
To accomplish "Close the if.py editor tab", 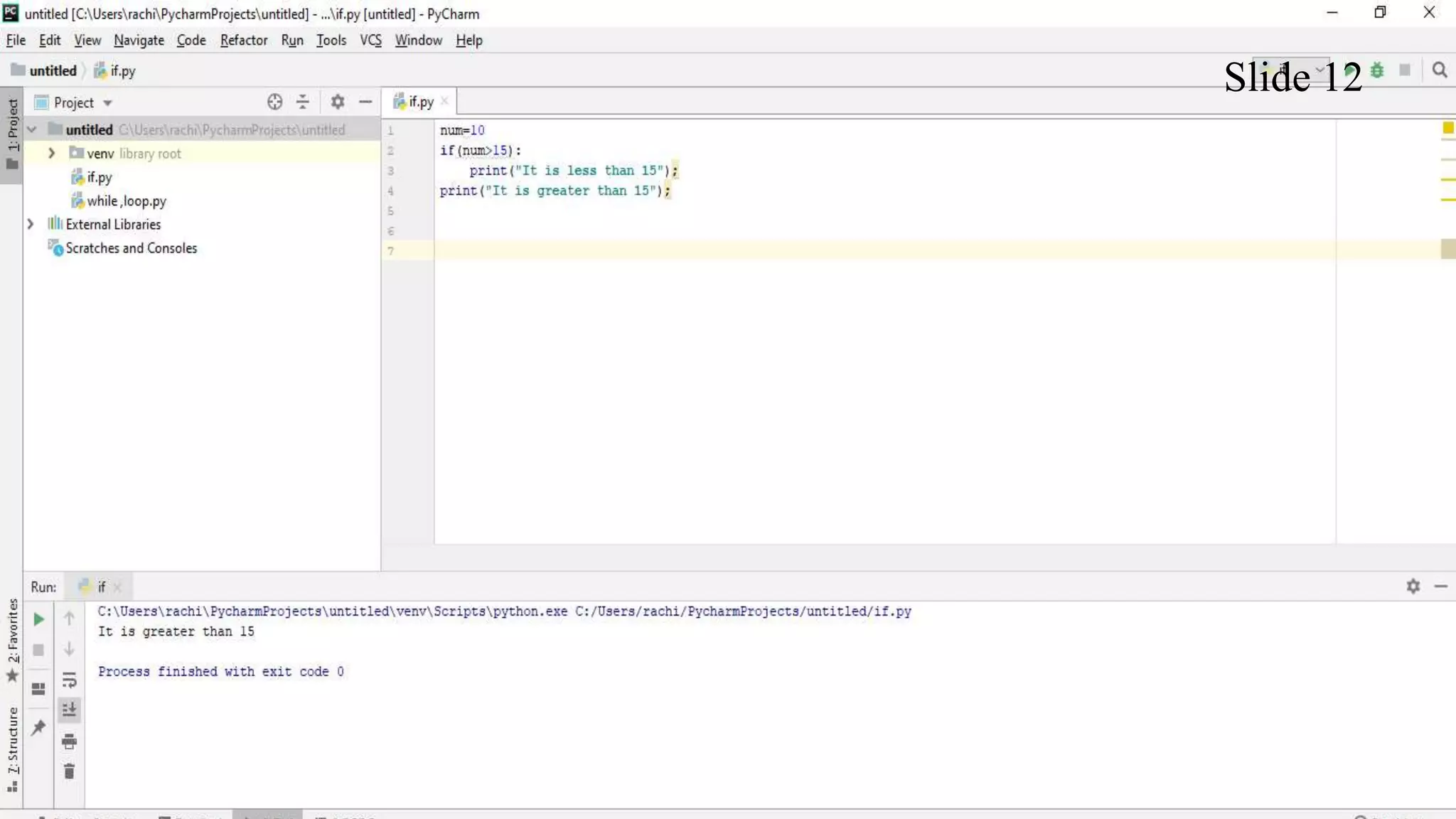I will point(444,101).
